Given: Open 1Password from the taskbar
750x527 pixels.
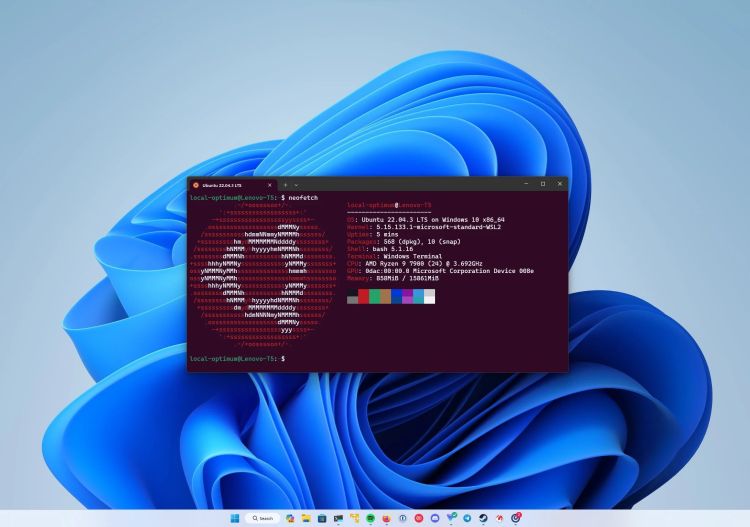Looking at the screenshot, I should [402, 518].
